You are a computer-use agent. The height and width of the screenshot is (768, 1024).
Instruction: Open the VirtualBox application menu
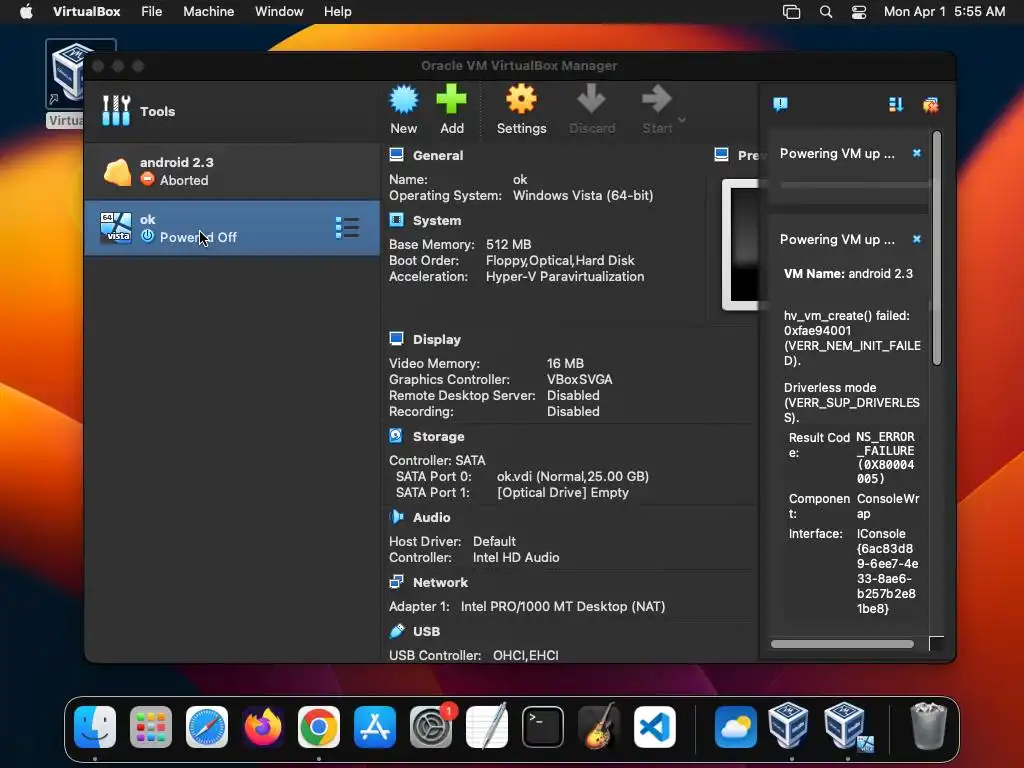tap(86, 11)
